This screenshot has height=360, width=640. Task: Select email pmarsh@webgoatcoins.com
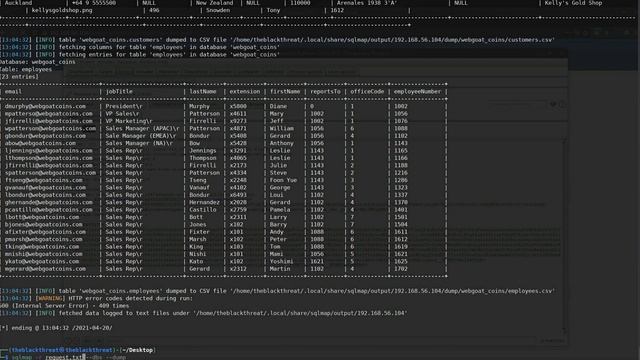(x=44, y=239)
